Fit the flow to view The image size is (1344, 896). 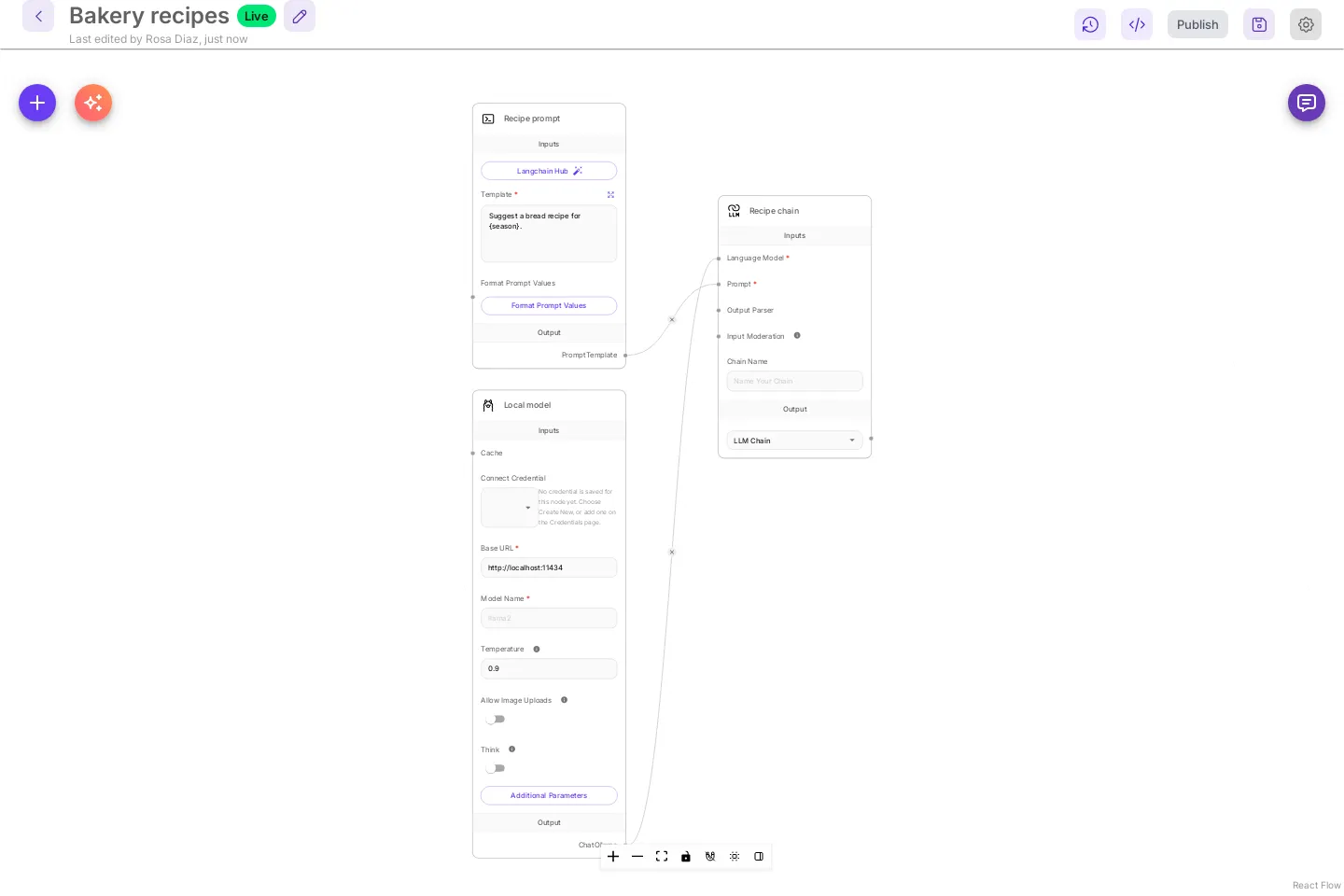click(x=662, y=856)
